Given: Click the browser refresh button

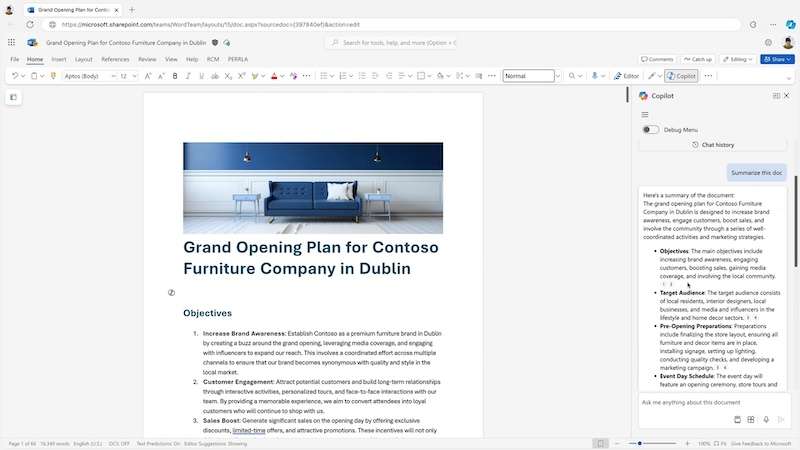Looking at the screenshot, I should [x=30, y=24].
